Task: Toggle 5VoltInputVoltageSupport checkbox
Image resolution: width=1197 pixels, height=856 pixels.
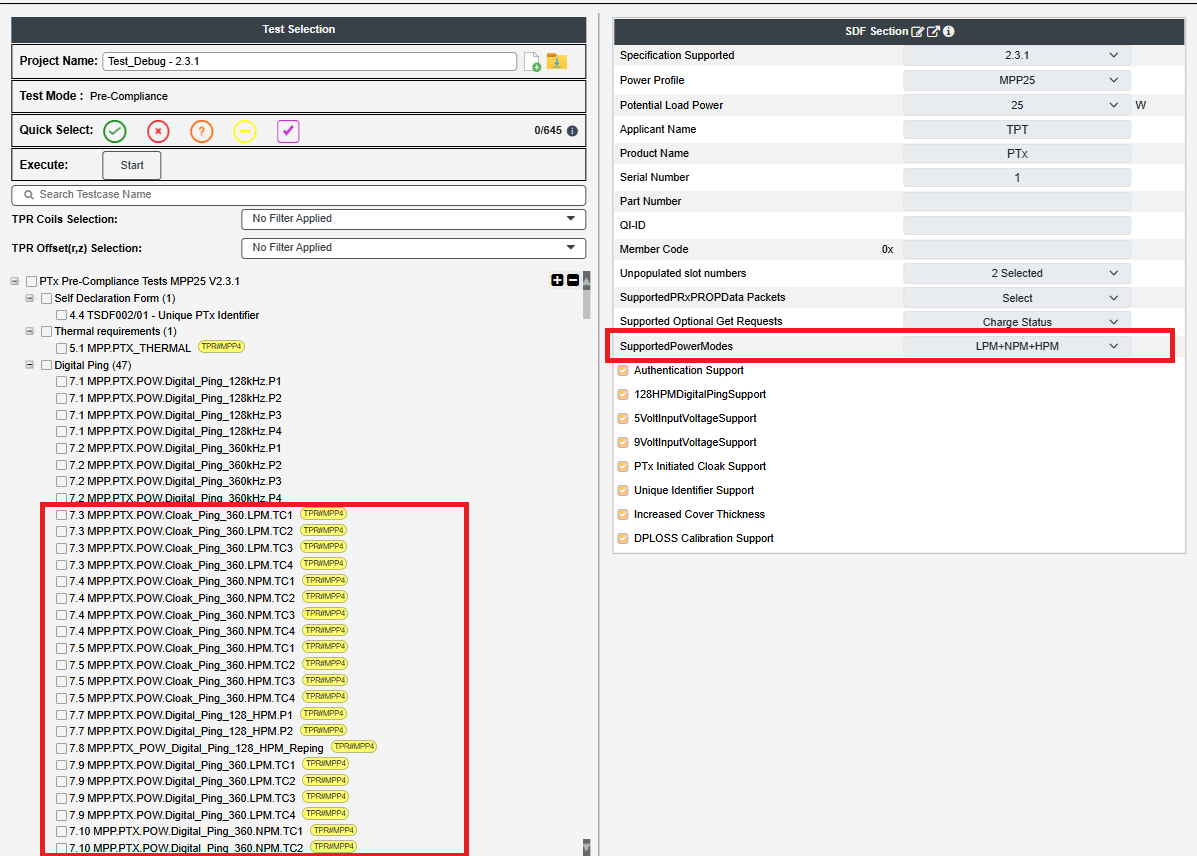Action: [623, 418]
